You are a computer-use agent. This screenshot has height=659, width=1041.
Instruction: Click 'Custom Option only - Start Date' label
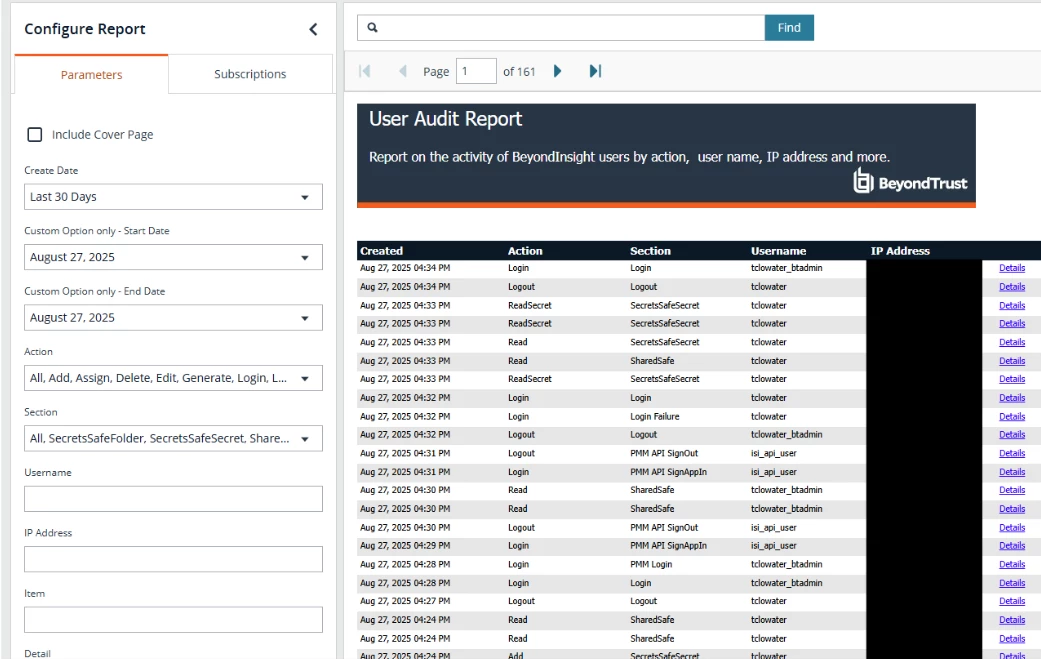(x=97, y=231)
